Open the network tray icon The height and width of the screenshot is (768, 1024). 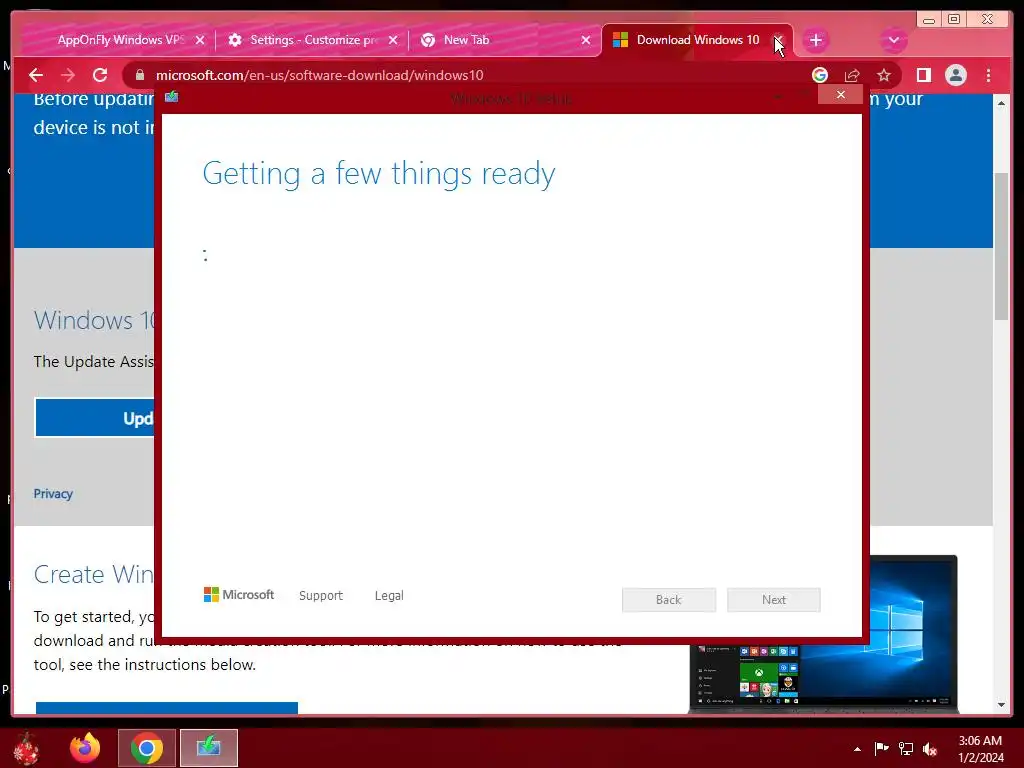coord(906,748)
